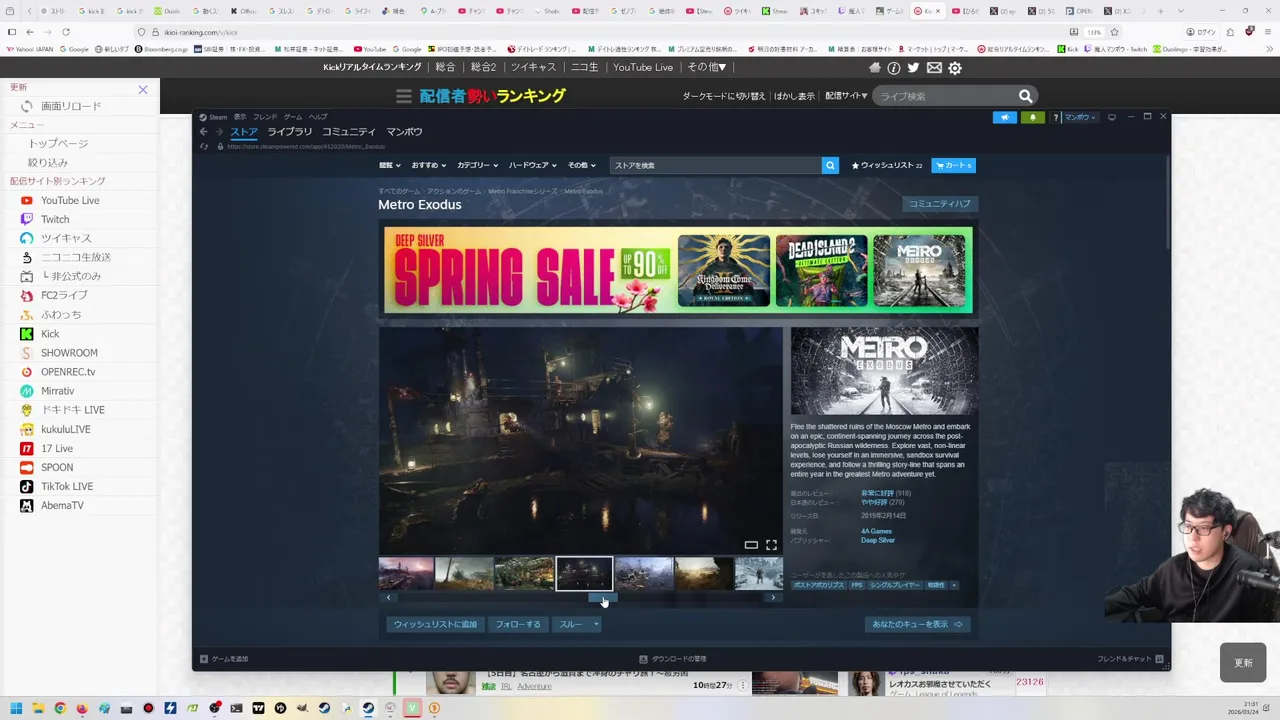Click screenshot strip scrollbar handle

click(602, 597)
